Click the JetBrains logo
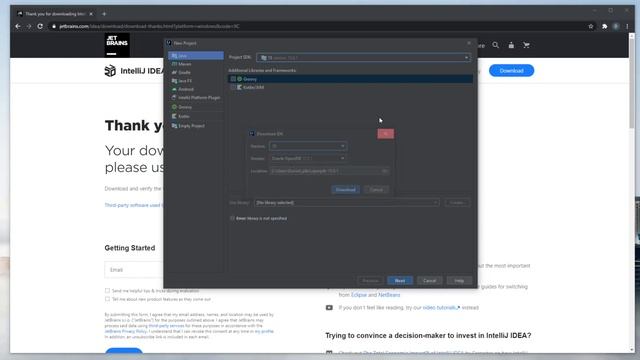The width and height of the screenshot is (640, 360). [x=117, y=45]
